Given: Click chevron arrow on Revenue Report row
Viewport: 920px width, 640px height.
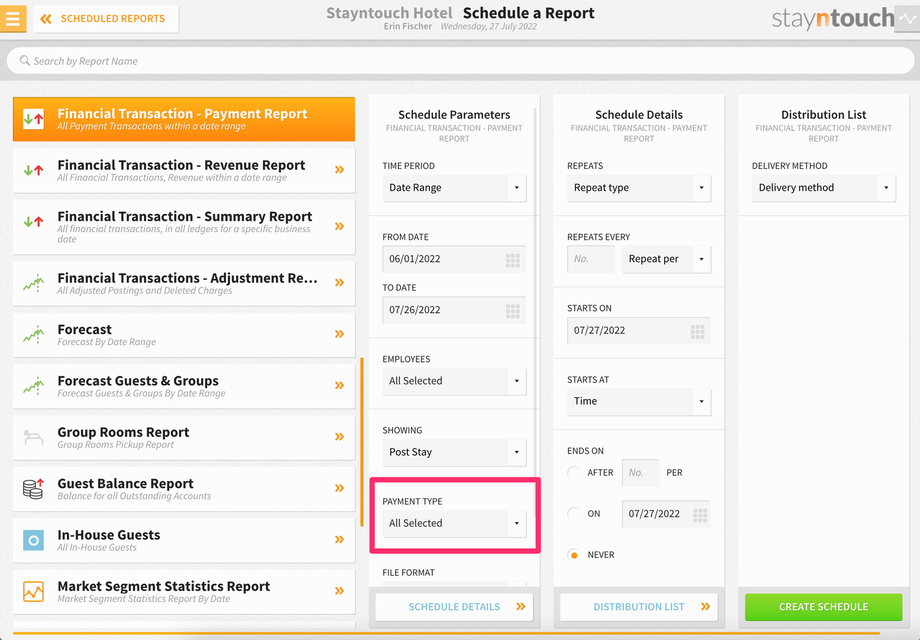Looking at the screenshot, I should pos(339,170).
